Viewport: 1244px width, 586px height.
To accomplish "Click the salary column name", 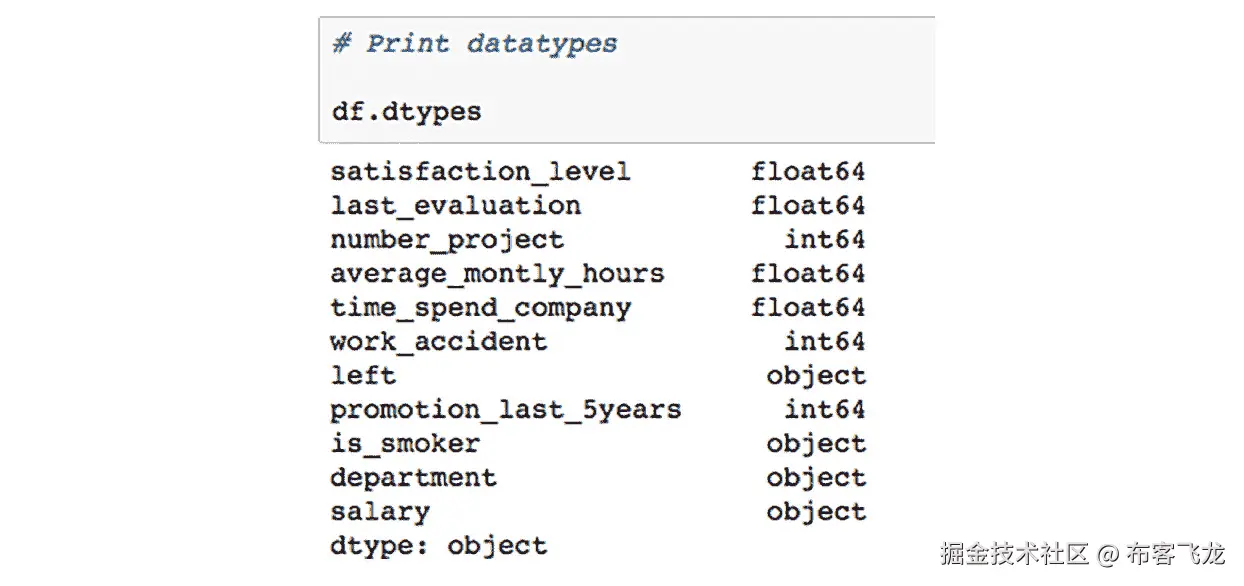I will click(x=380, y=512).
